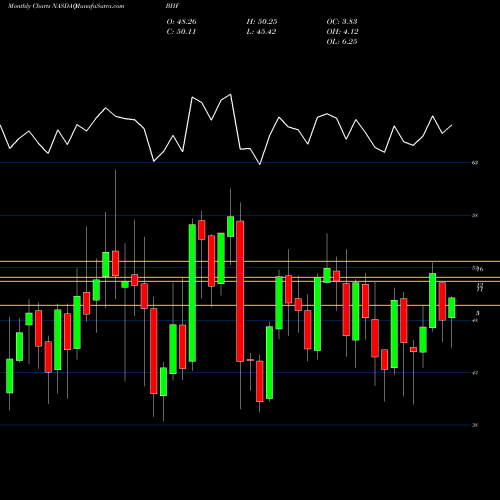Click the 38 price axis label
Viewport: 500px width, 500px height.
[x=475, y=425]
